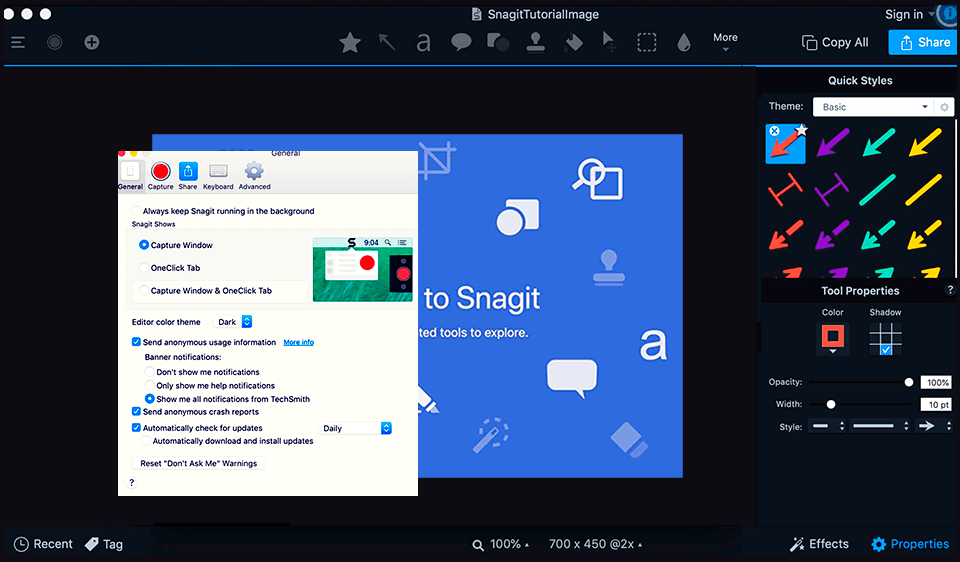Viewport: 960px width, 562px height.
Task: Choose the teal arrow quick style
Action: point(879,142)
